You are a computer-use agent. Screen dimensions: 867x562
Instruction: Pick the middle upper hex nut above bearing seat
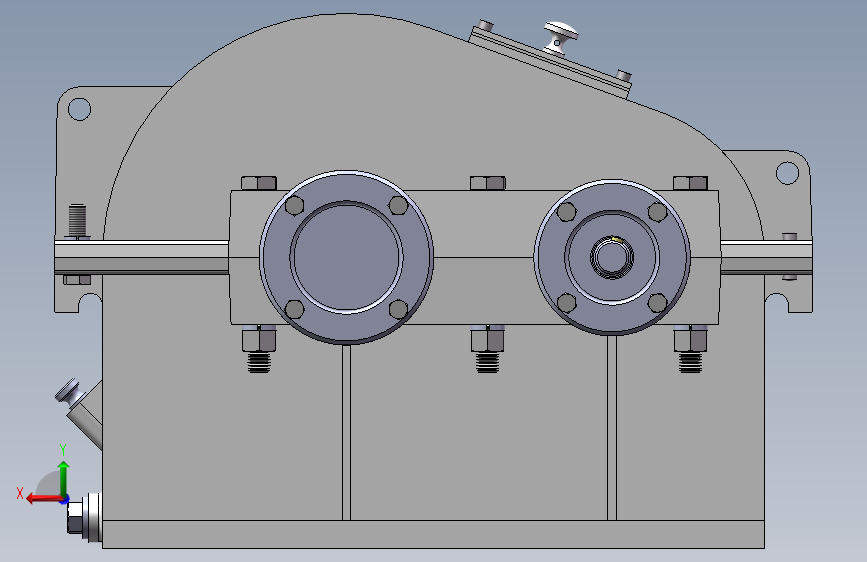click(x=488, y=183)
